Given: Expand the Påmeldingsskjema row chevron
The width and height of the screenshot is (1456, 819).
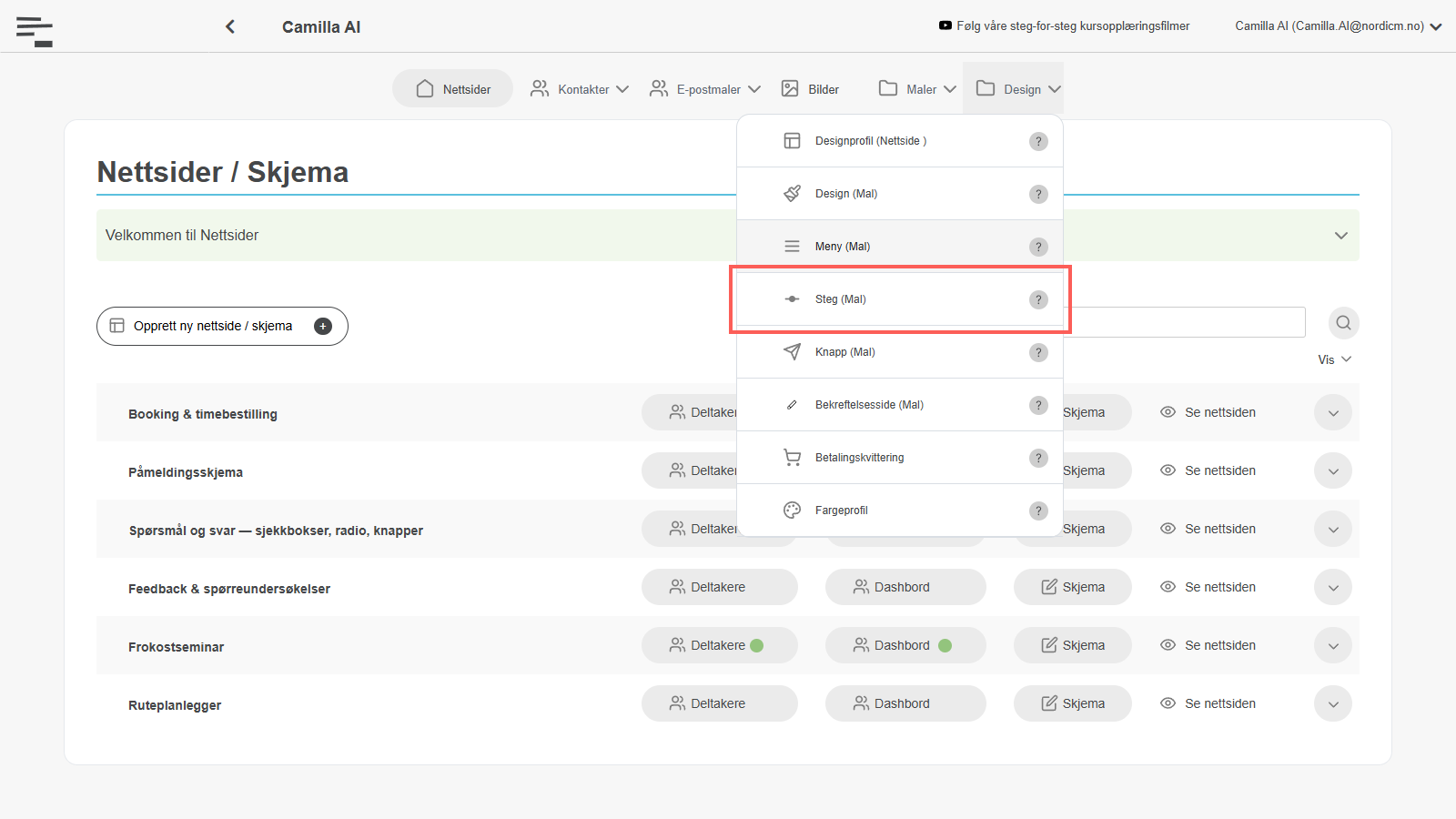Looking at the screenshot, I should (1333, 470).
